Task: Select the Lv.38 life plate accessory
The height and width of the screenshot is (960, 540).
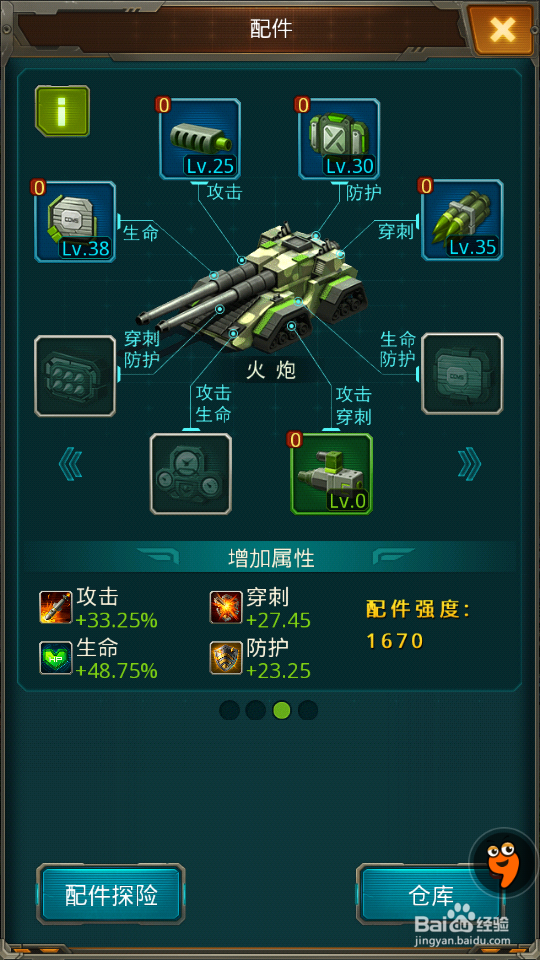Action: tap(75, 221)
